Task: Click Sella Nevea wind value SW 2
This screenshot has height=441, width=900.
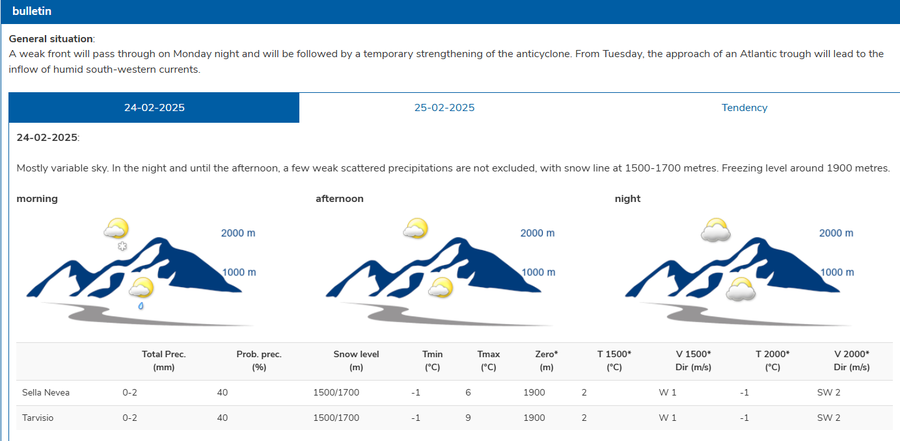Action: pyautogui.click(x=829, y=393)
